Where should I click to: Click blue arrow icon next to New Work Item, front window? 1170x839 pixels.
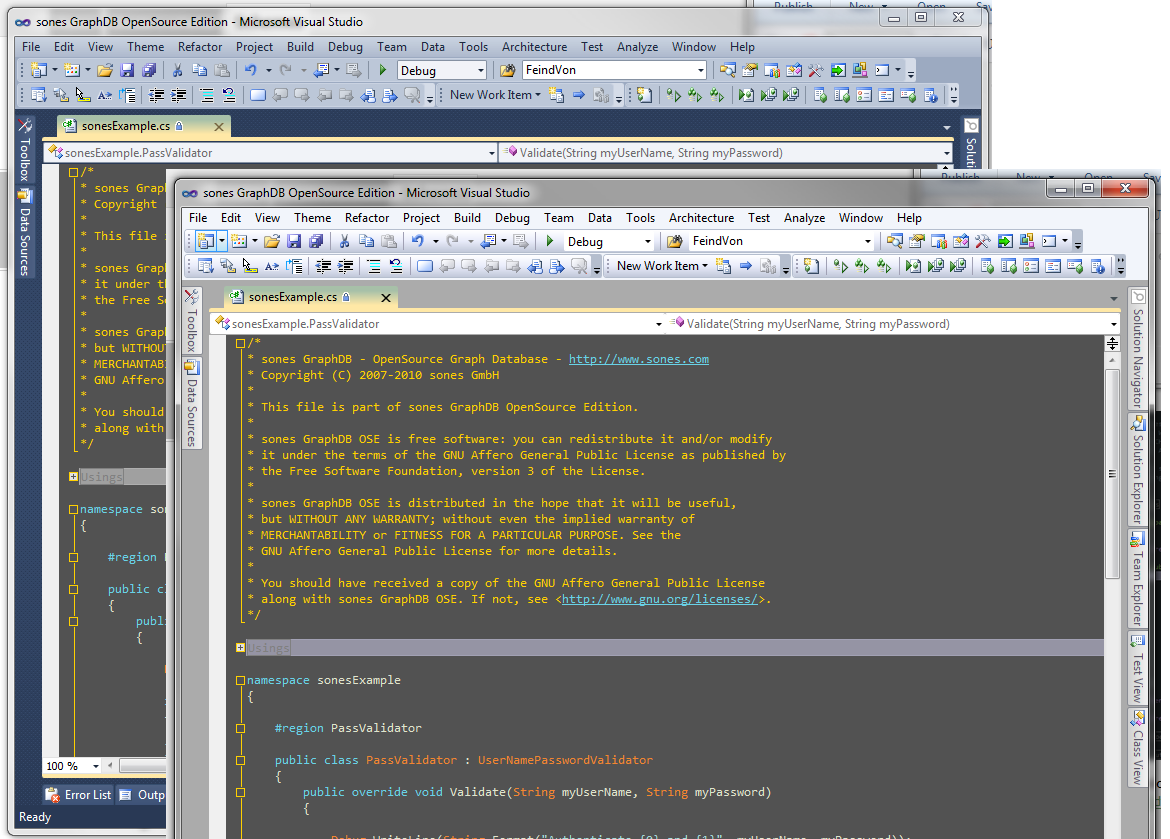[x=745, y=266]
